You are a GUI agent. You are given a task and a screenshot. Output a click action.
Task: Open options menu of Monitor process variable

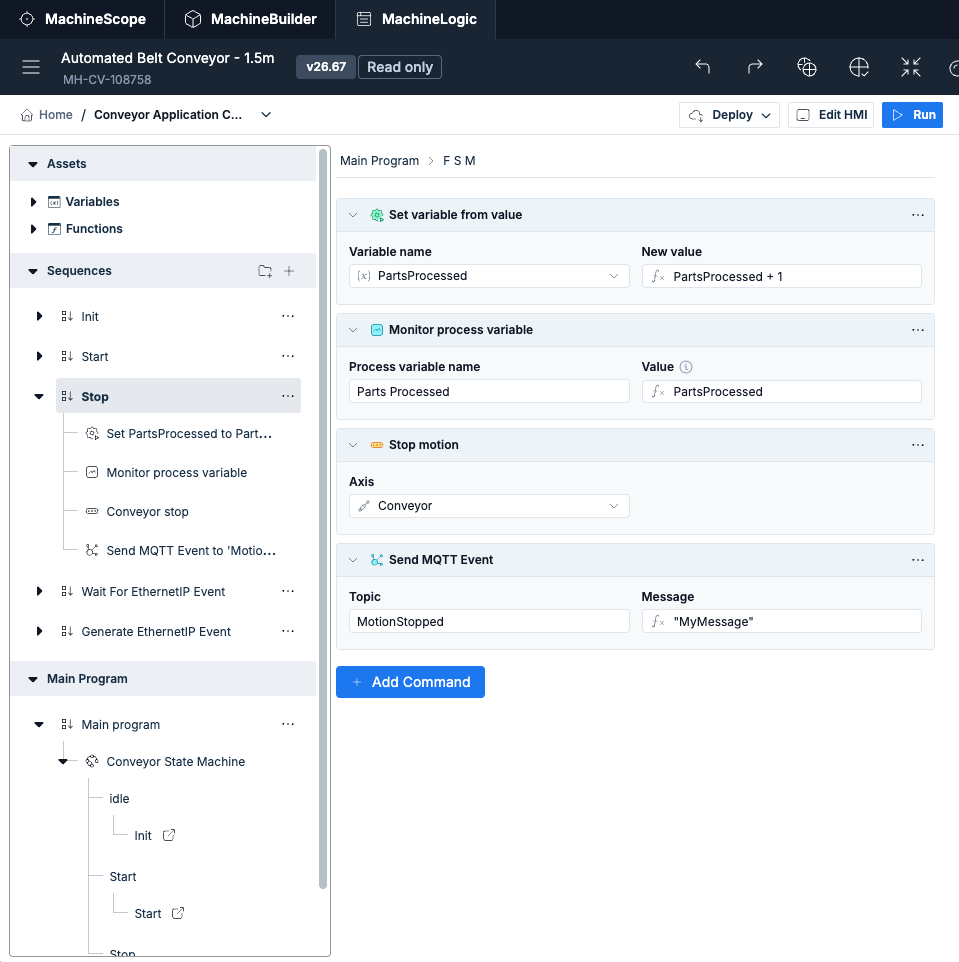[917, 330]
